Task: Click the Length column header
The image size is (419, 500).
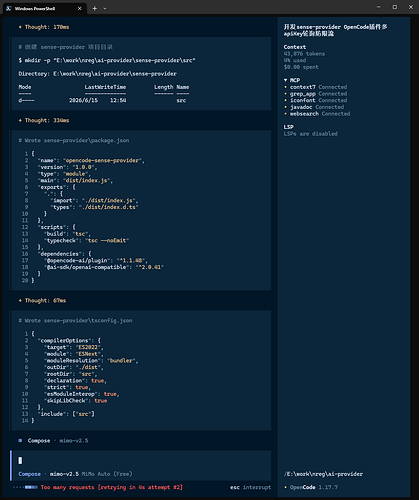Action: tap(163, 87)
